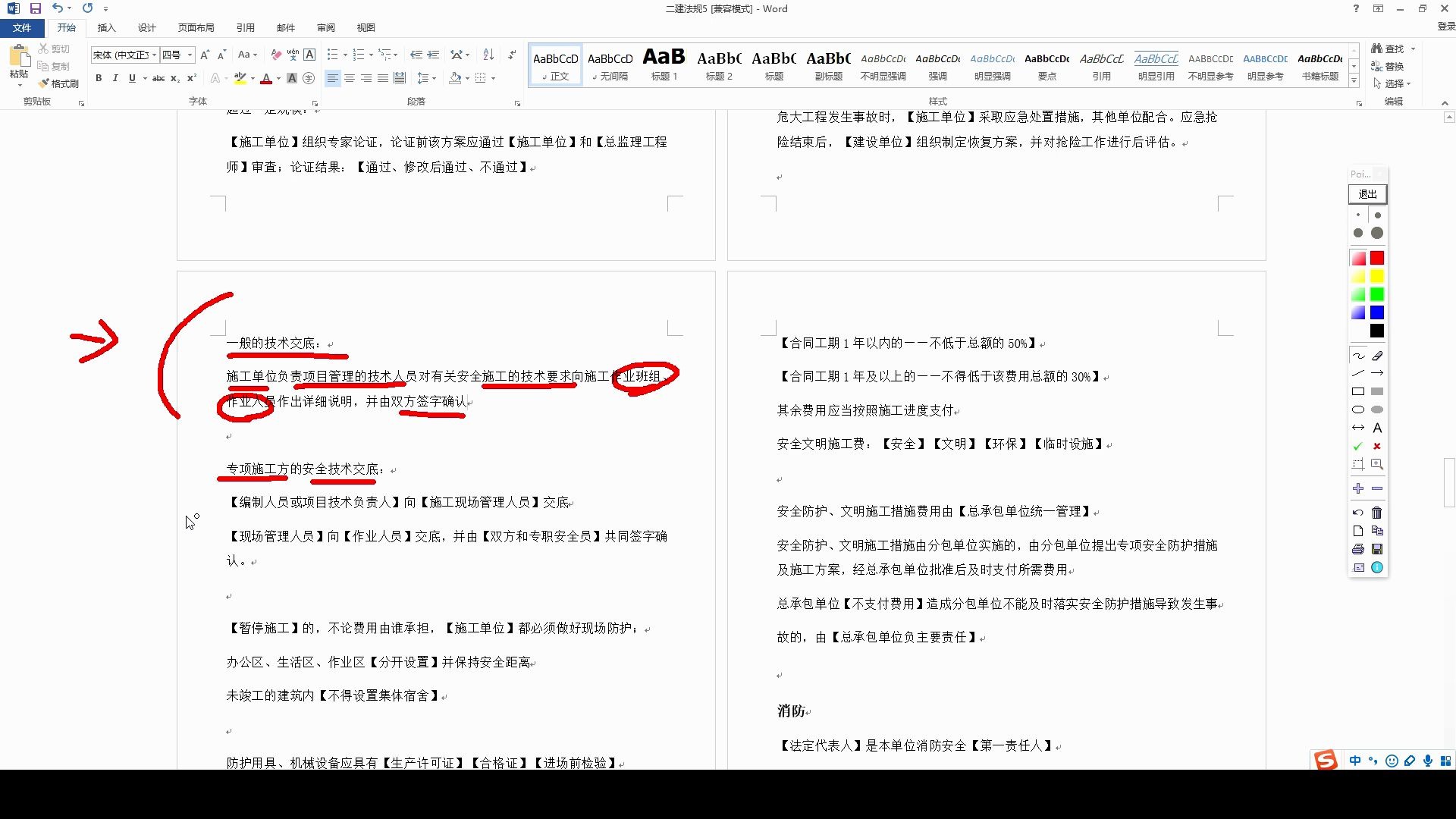
Task: Click the trash icon to clear annotations
Action: tap(1376, 512)
